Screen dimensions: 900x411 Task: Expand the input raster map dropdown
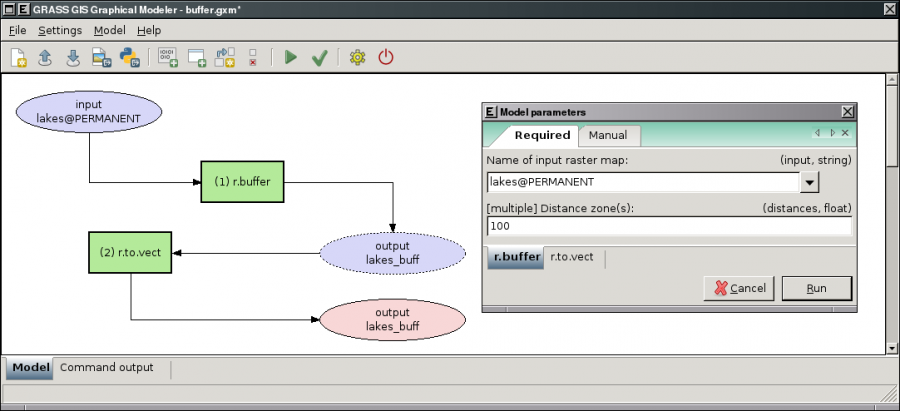[x=810, y=182]
